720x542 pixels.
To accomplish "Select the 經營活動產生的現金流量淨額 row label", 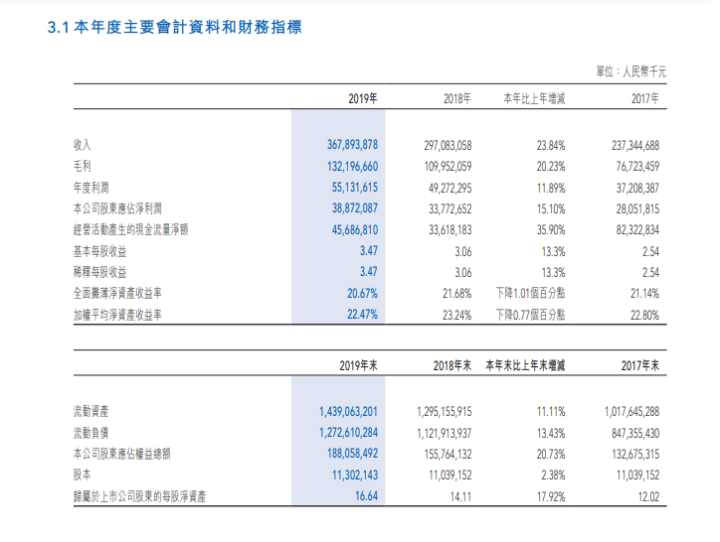I will coord(131,230).
